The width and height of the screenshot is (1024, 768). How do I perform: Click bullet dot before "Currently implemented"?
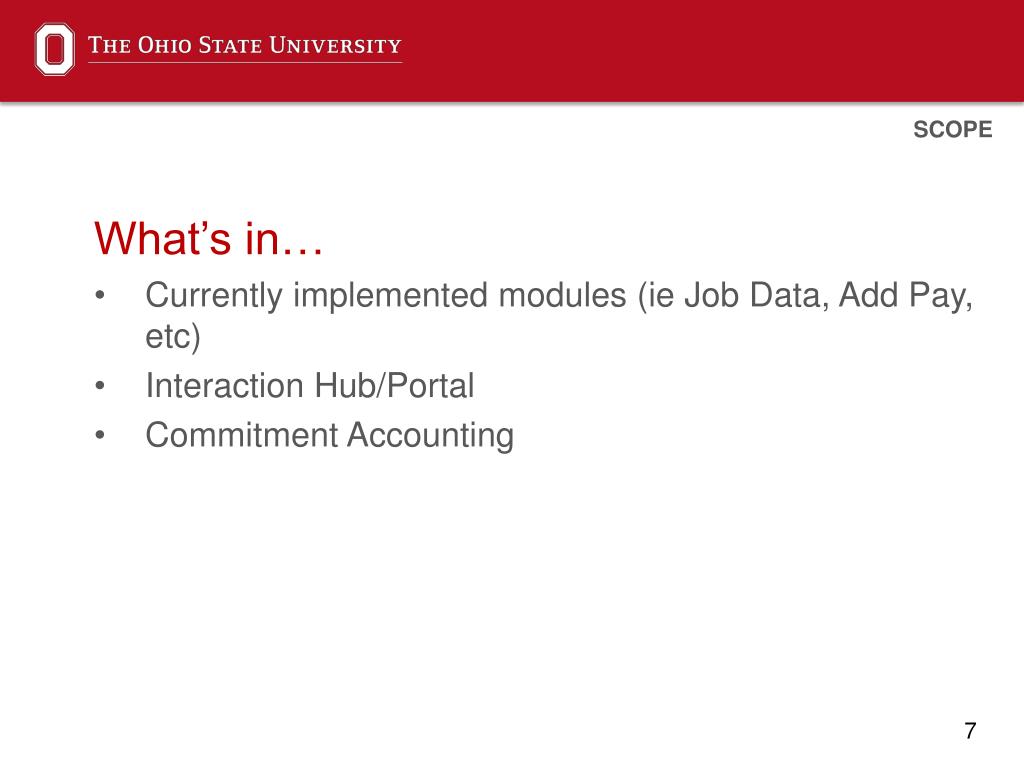click(x=100, y=295)
